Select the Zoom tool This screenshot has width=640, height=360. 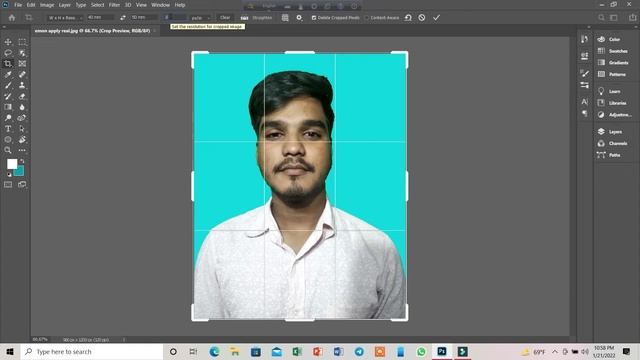pos(8,150)
